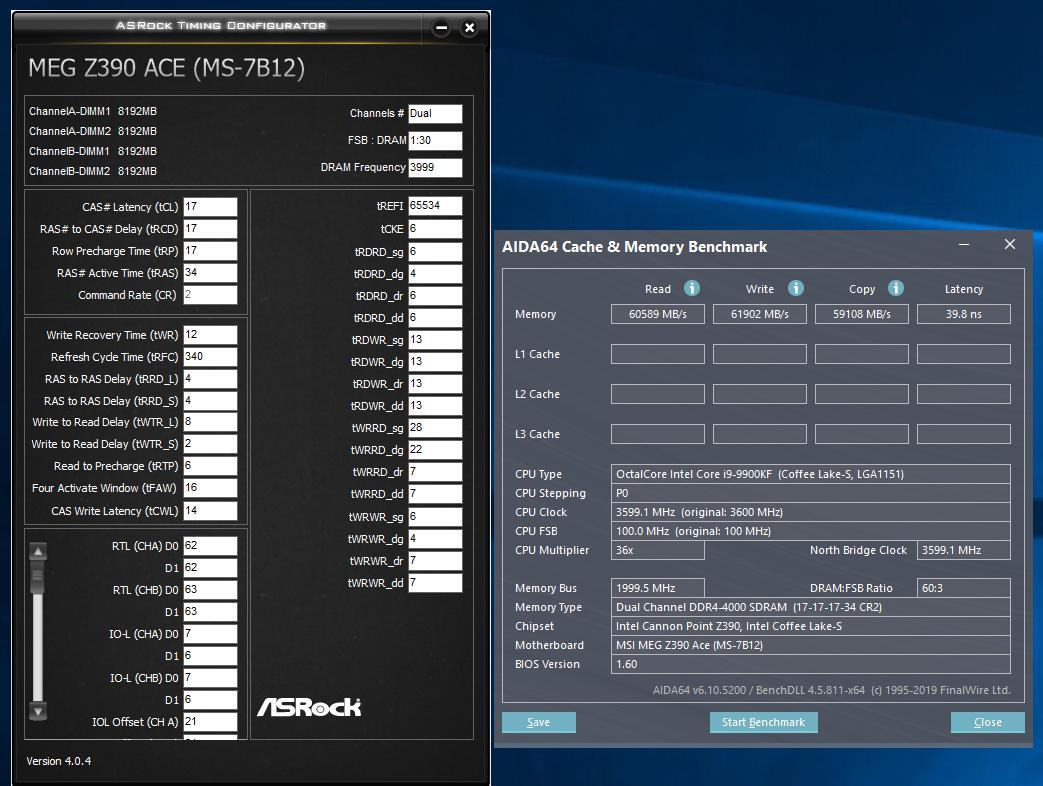Click the tWRWR_sg value field

click(435, 517)
